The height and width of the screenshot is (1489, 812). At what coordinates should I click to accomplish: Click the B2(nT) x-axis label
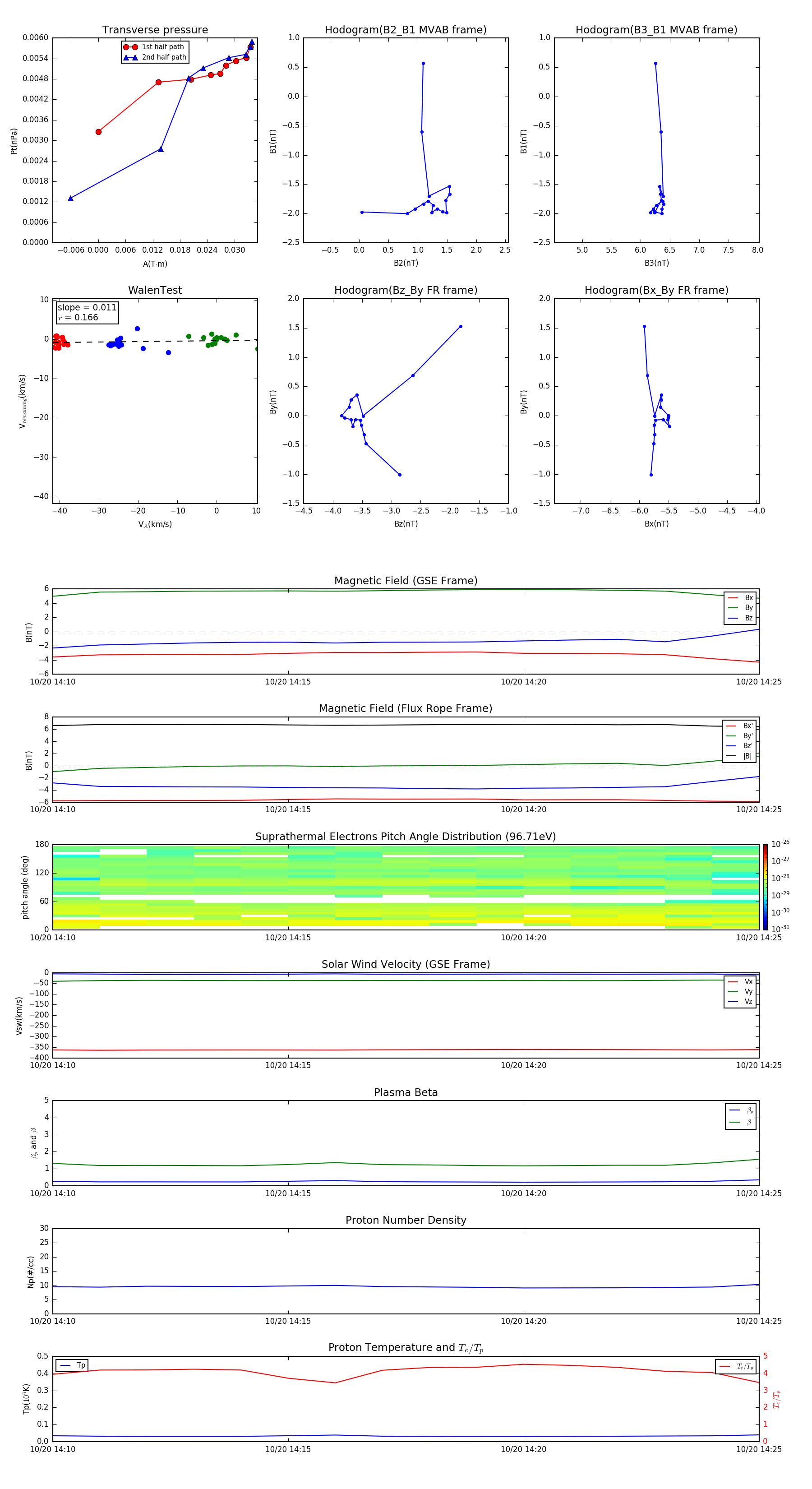pos(406,263)
